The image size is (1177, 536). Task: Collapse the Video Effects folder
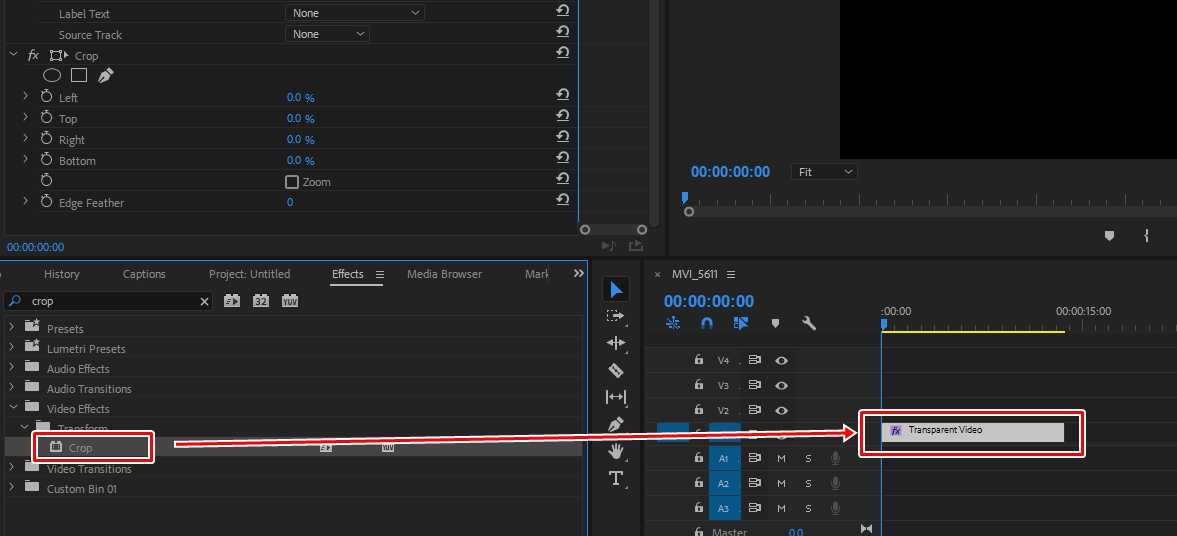coord(12,408)
